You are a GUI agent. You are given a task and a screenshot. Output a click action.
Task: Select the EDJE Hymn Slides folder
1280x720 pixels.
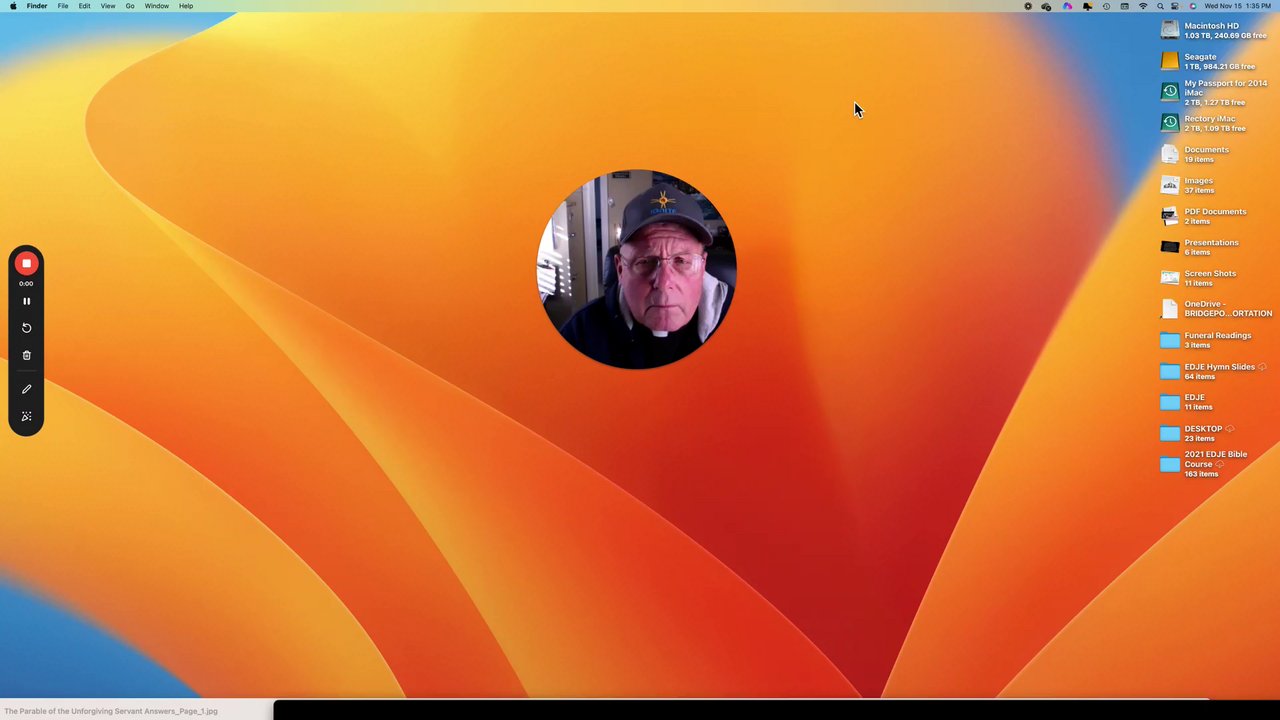(1169, 371)
